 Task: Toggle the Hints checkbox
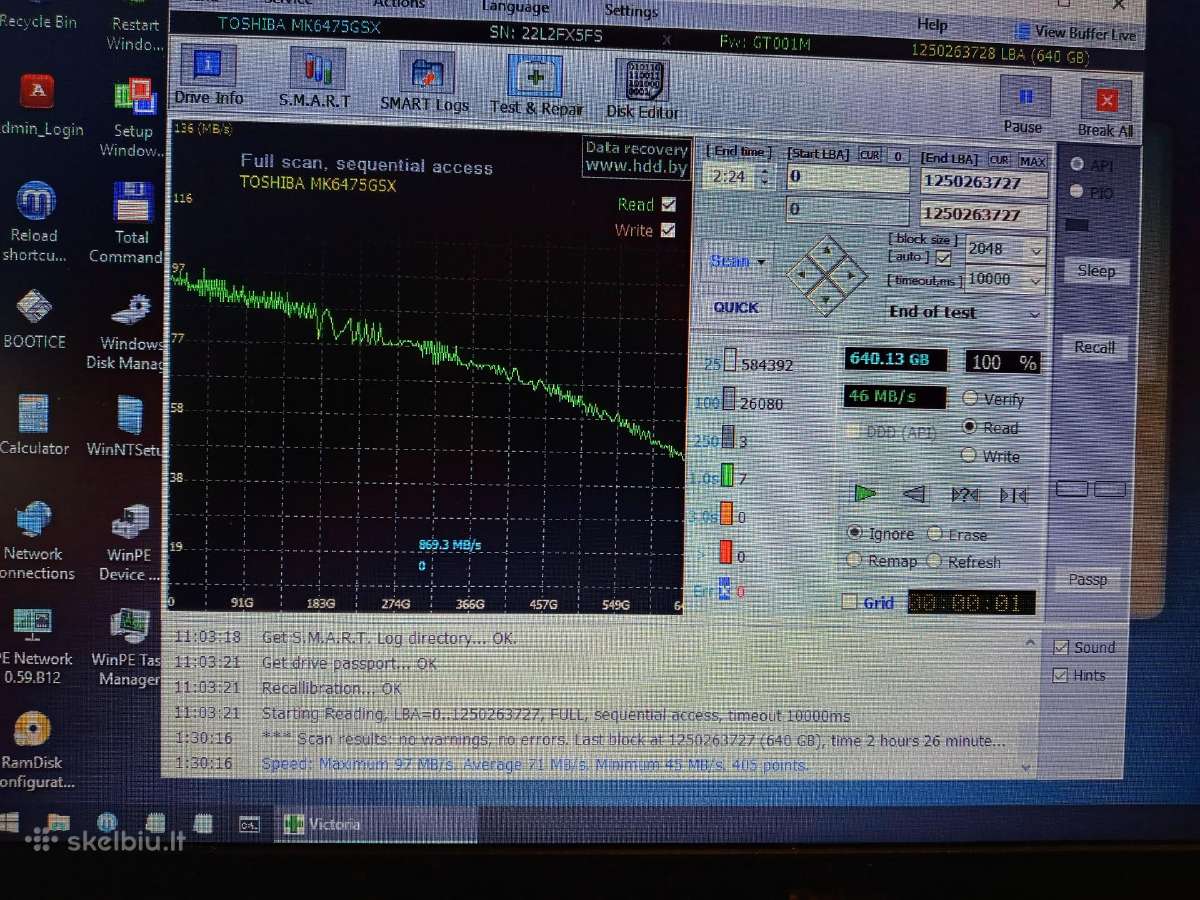click(1060, 675)
